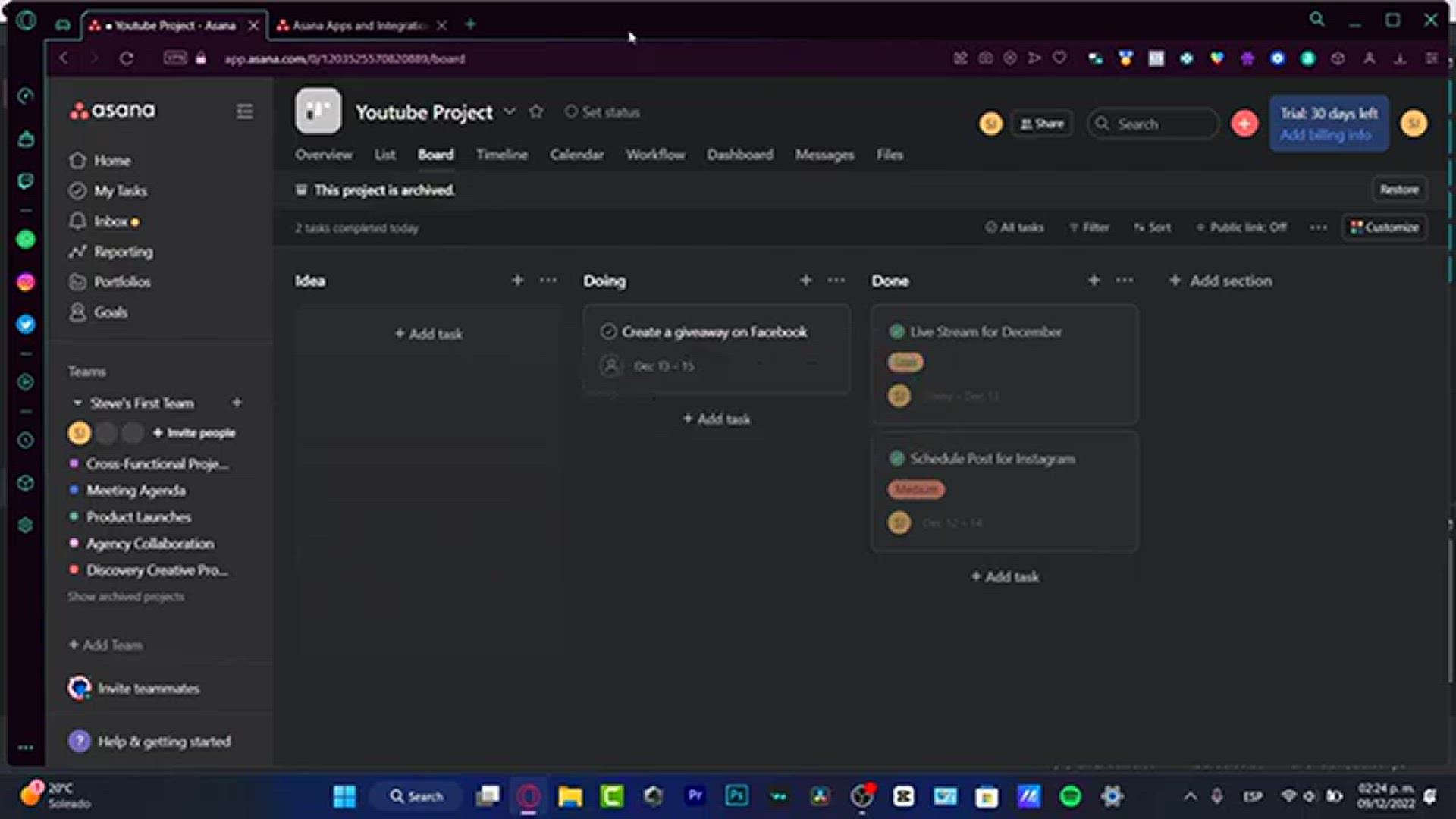Add a task via Idea column plus
Viewport: 1456px width, 819px height.
pyautogui.click(x=517, y=281)
